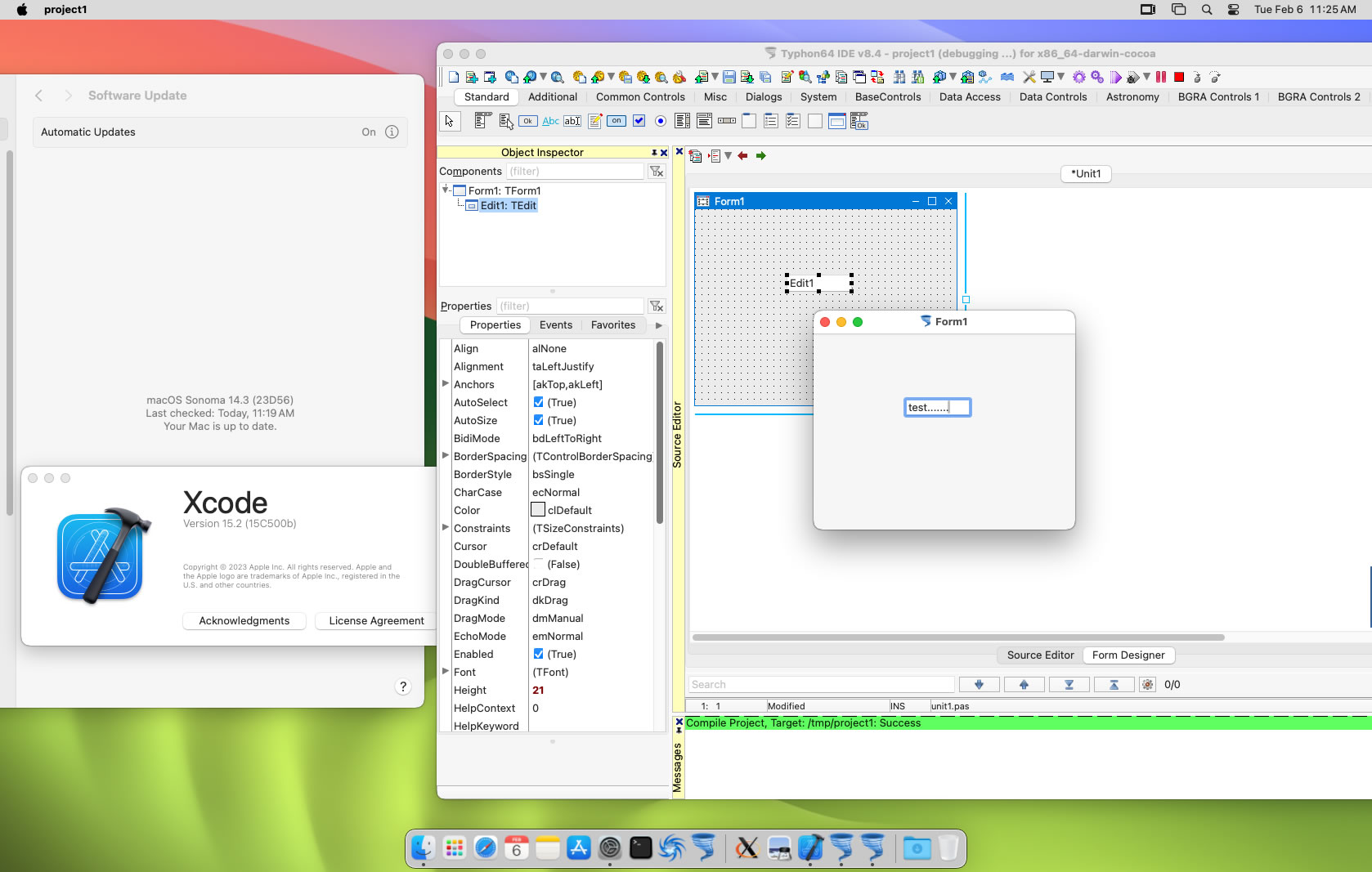Click the Search field below the designer

click(821, 684)
